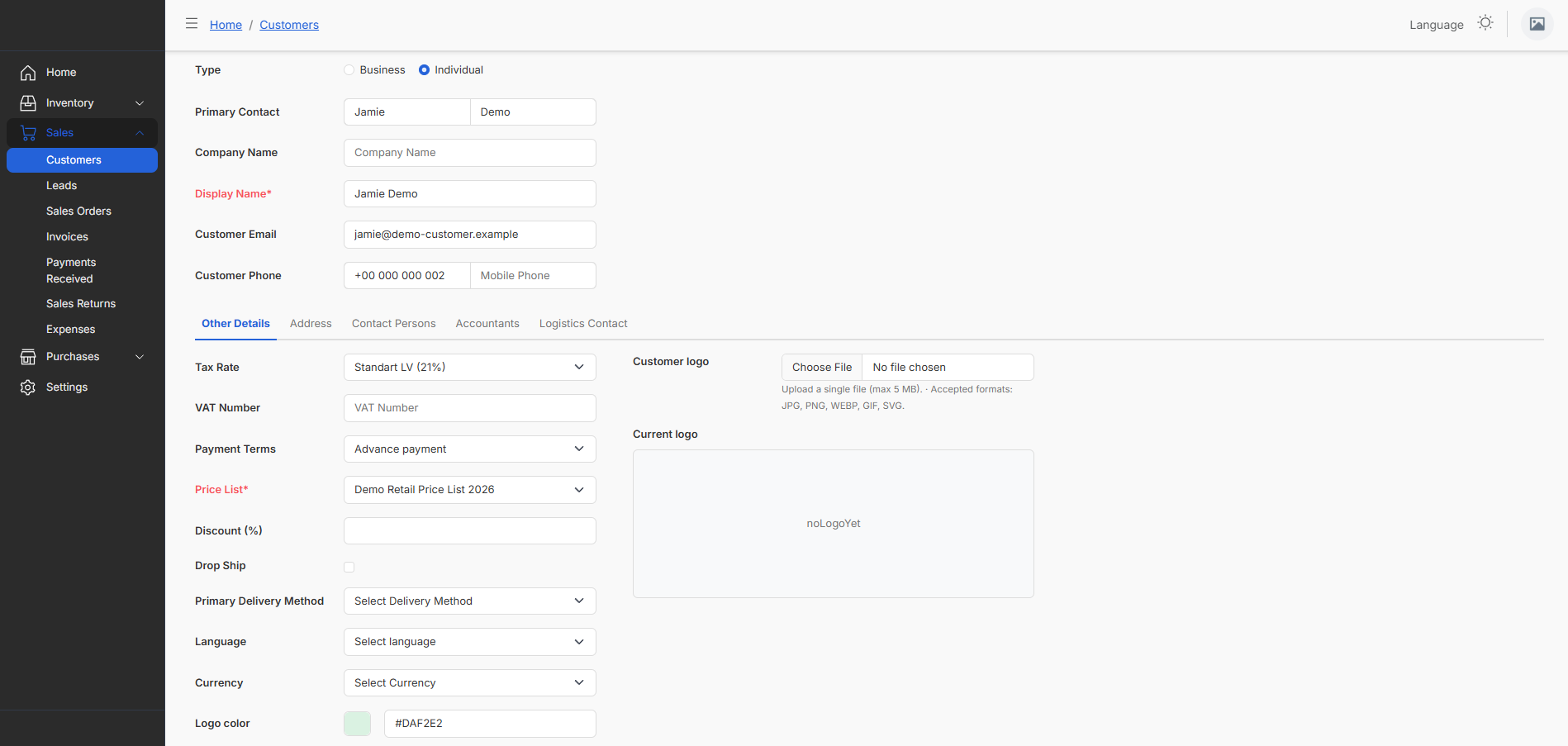Switch to the Other Details tab
1568x746 pixels.
click(x=235, y=324)
